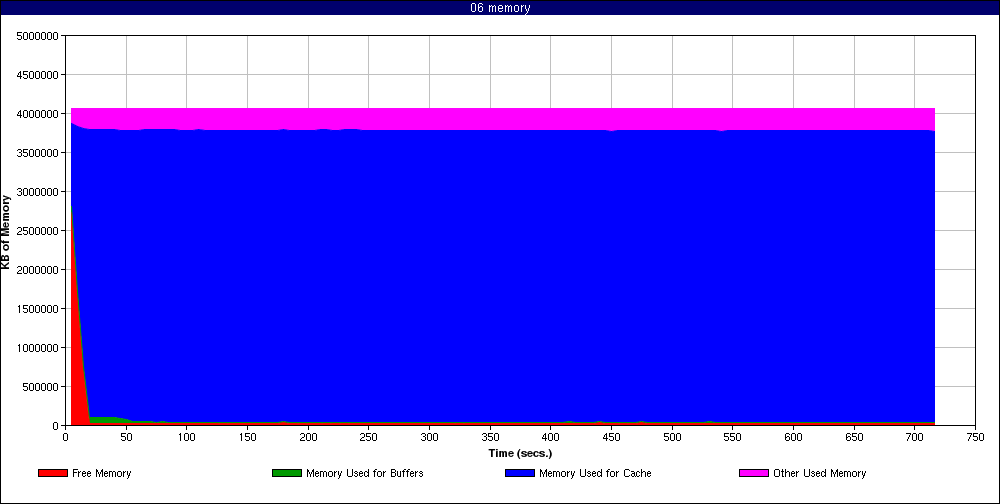Select the 'Free Memory' legend label
The height and width of the screenshot is (504, 1000).
(101, 473)
